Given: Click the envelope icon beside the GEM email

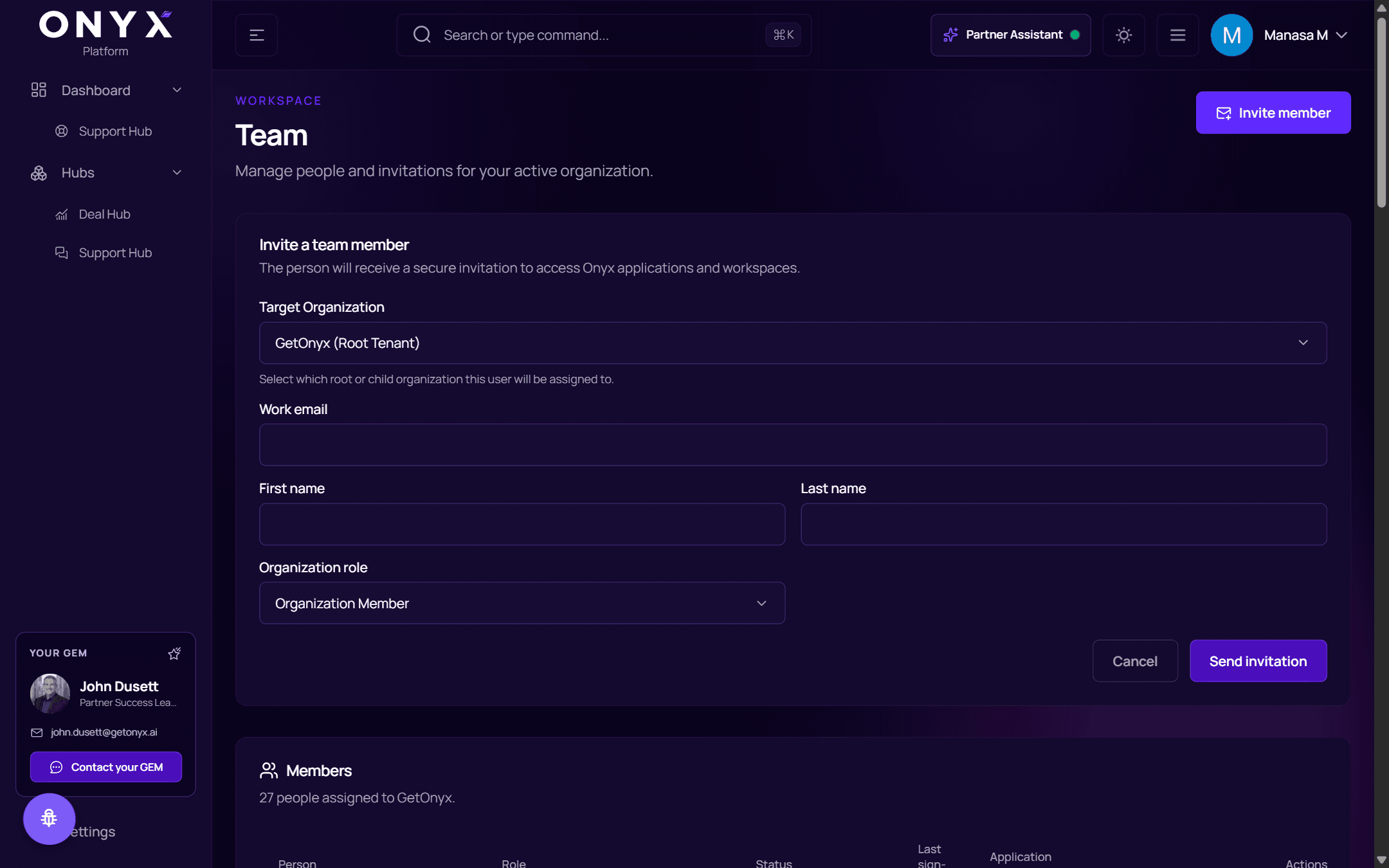Looking at the screenshot, I should [37, 732].
